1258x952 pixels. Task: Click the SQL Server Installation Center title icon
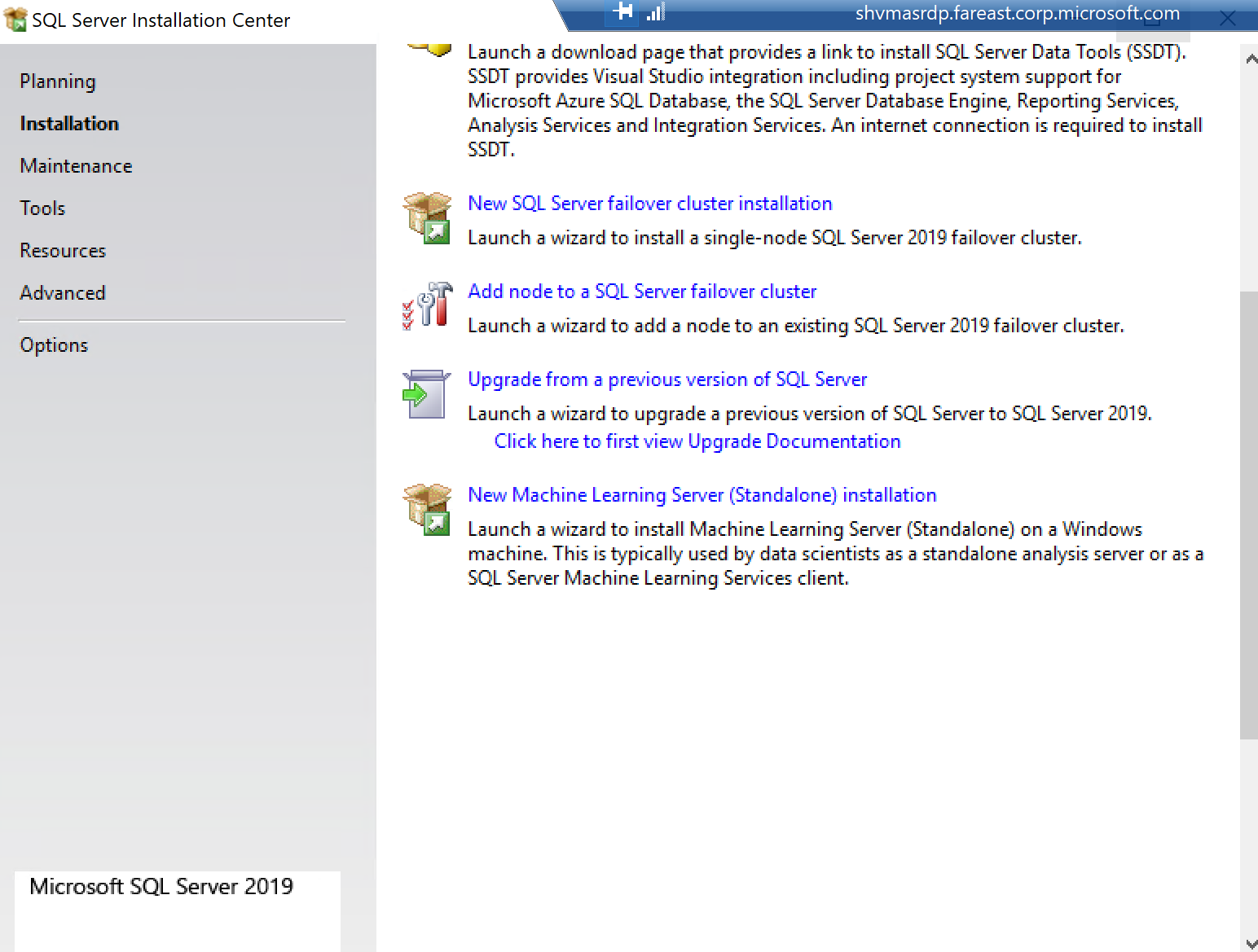15,19
